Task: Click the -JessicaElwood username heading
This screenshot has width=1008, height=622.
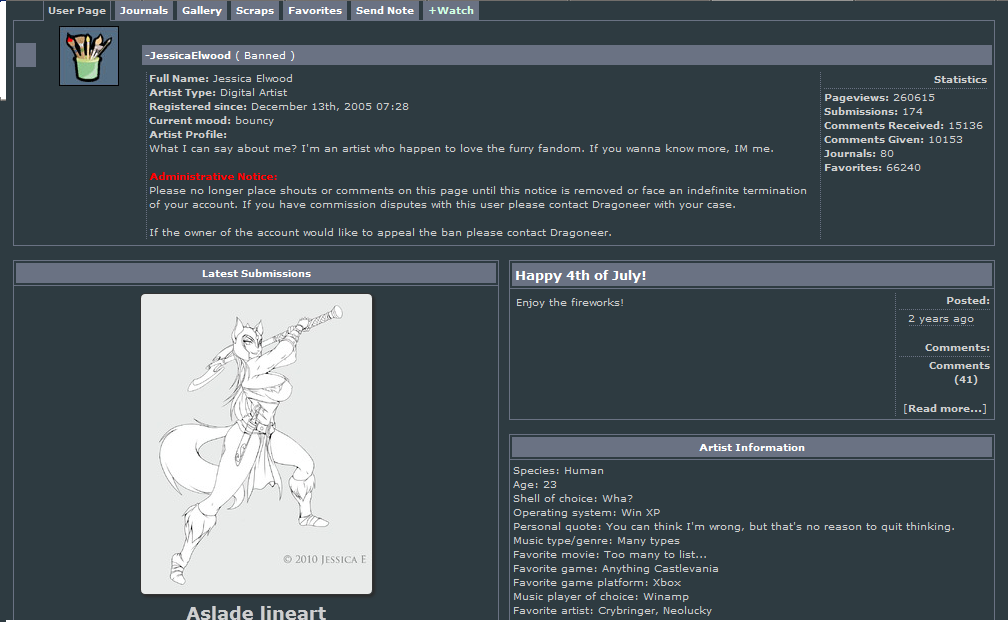Action: (x=188, y=56)
